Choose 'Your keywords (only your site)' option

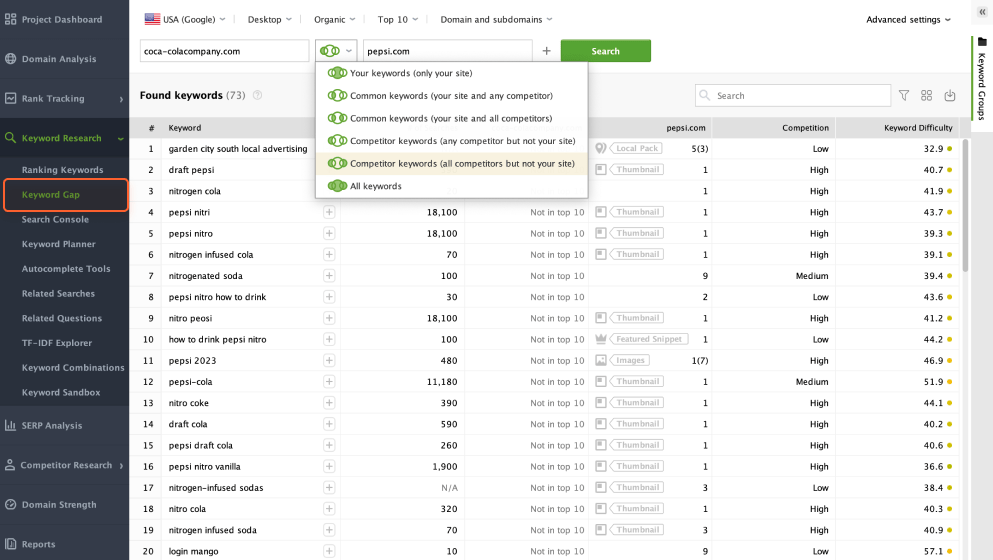410,73
